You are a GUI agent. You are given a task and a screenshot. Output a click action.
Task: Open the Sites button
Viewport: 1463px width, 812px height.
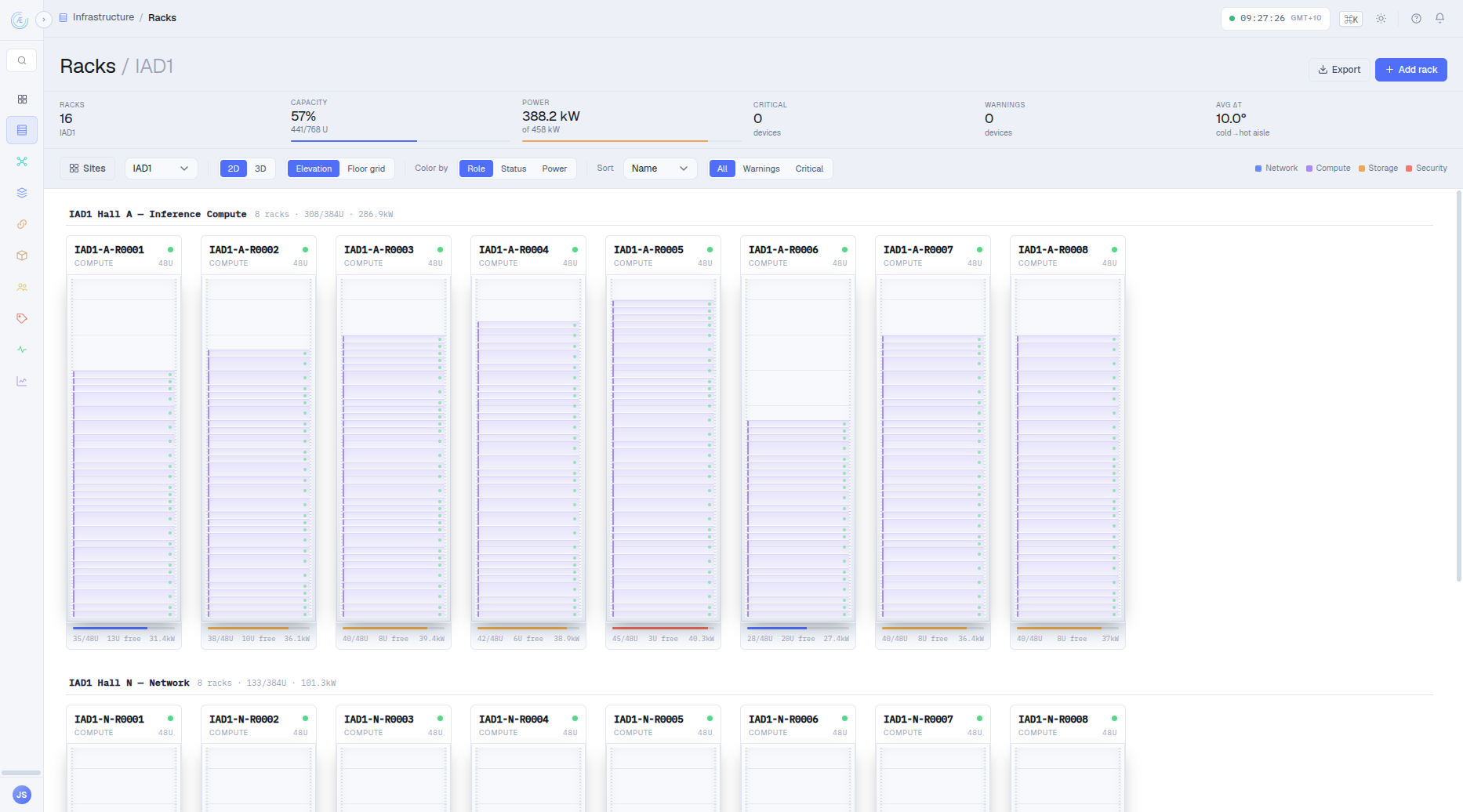tap(88, 169)
